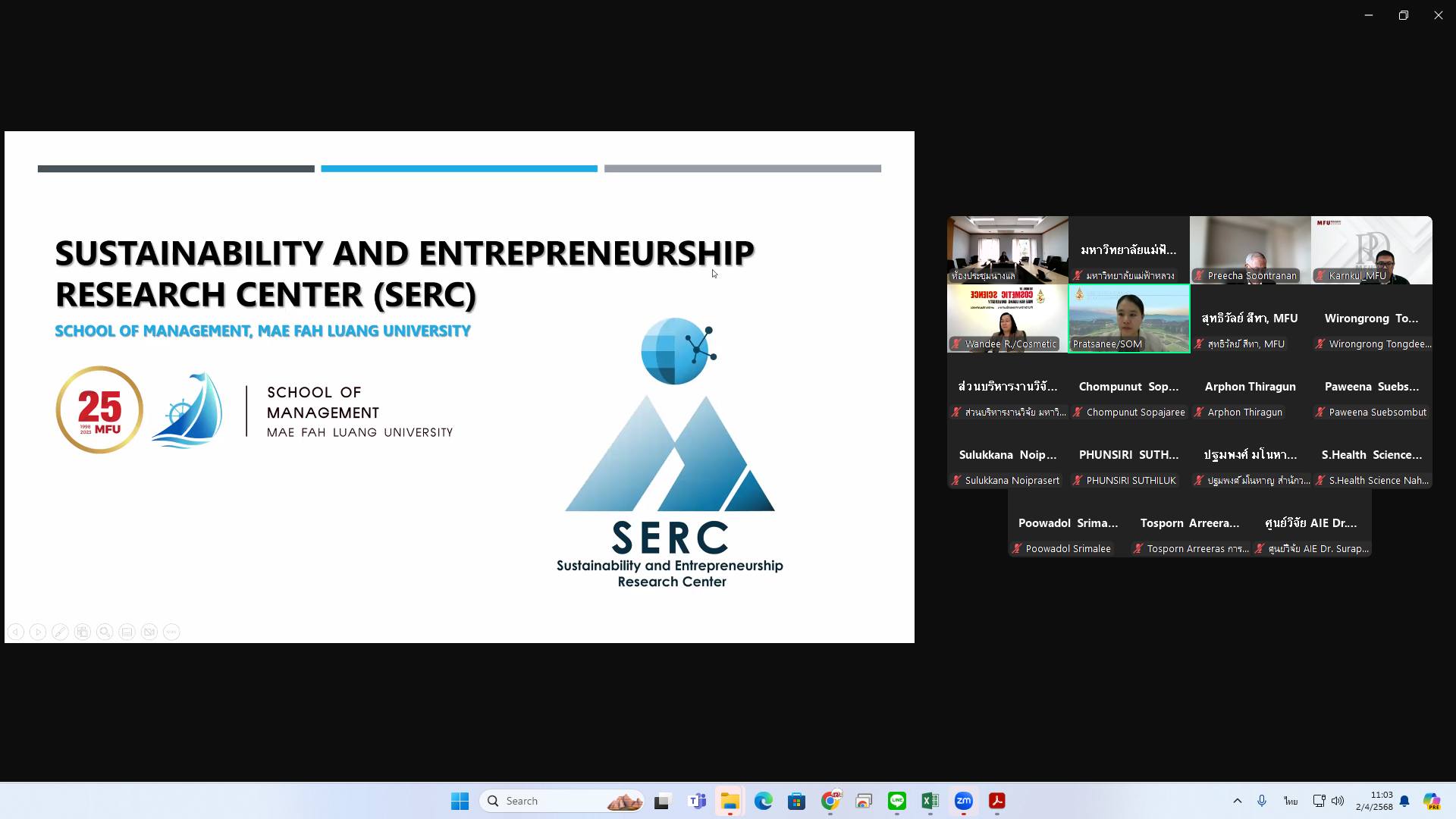
Task: Select the มหาวิทยาลัยแม่ฟ้าหลวง participant tile
Action: point(1129,250)
